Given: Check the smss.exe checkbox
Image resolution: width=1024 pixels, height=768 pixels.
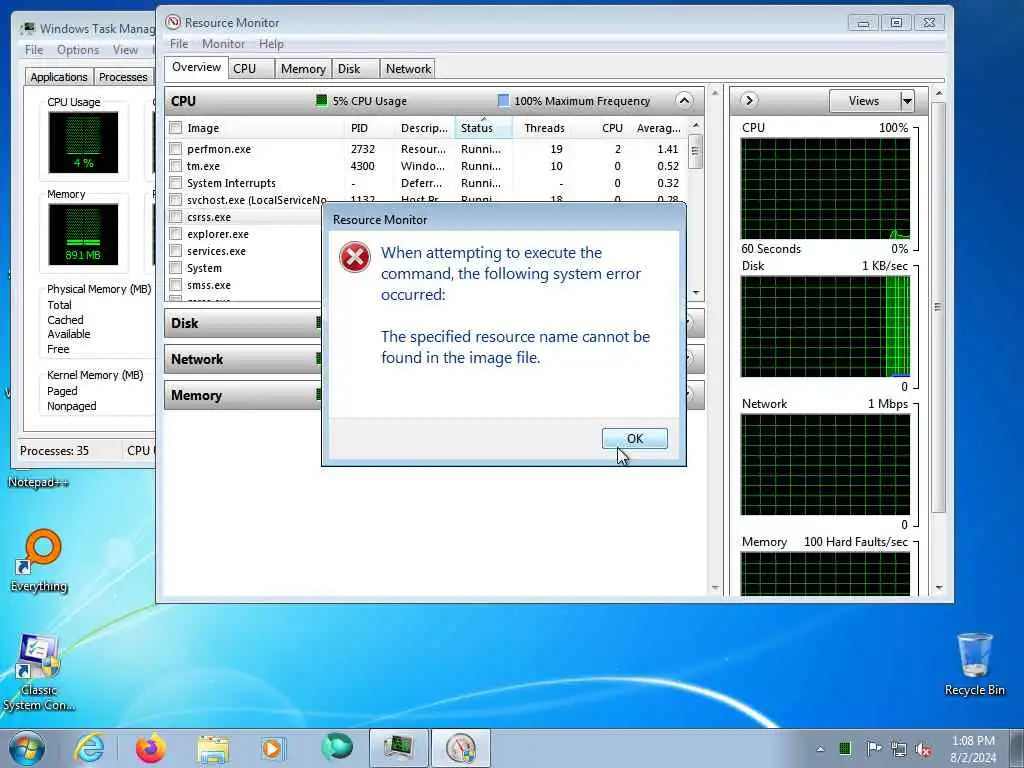Looking at the screenshot, I should (x=175, y=285).
